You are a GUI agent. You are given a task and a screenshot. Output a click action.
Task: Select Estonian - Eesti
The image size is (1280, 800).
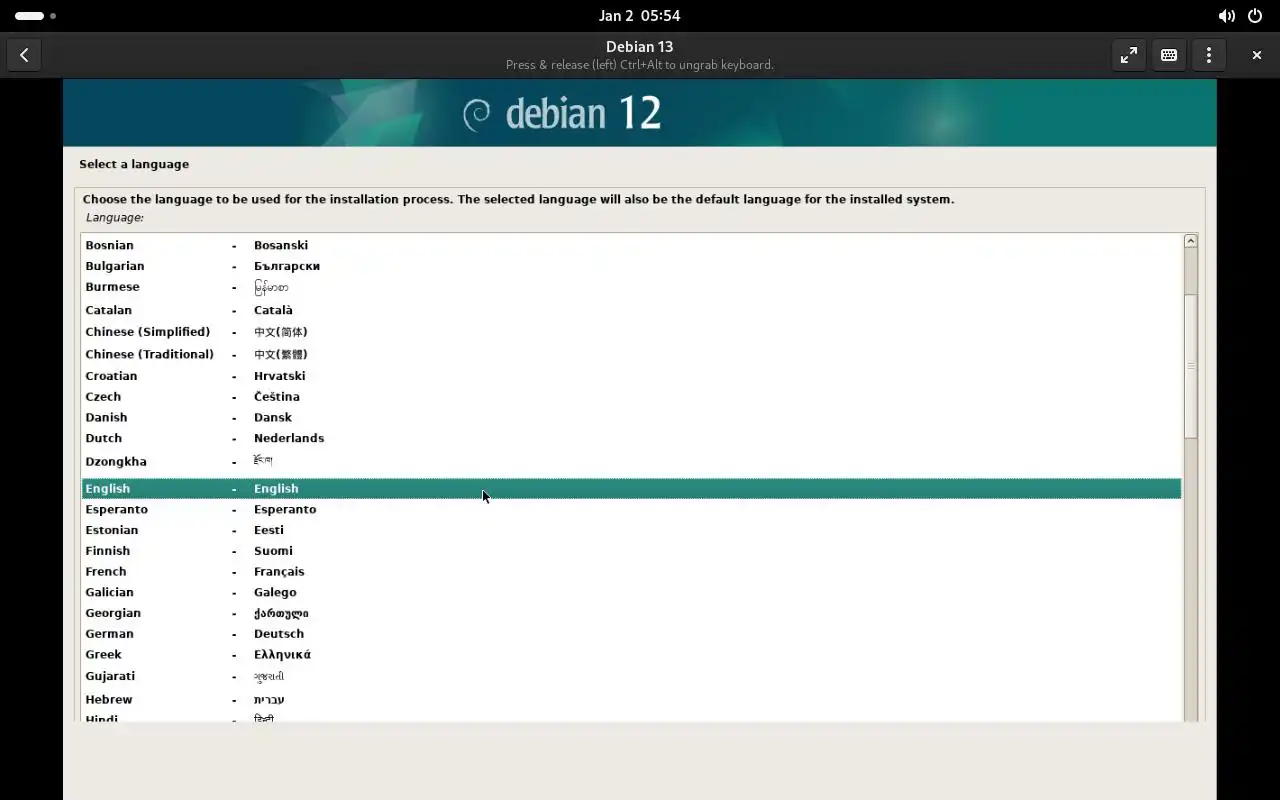[631, 530]
